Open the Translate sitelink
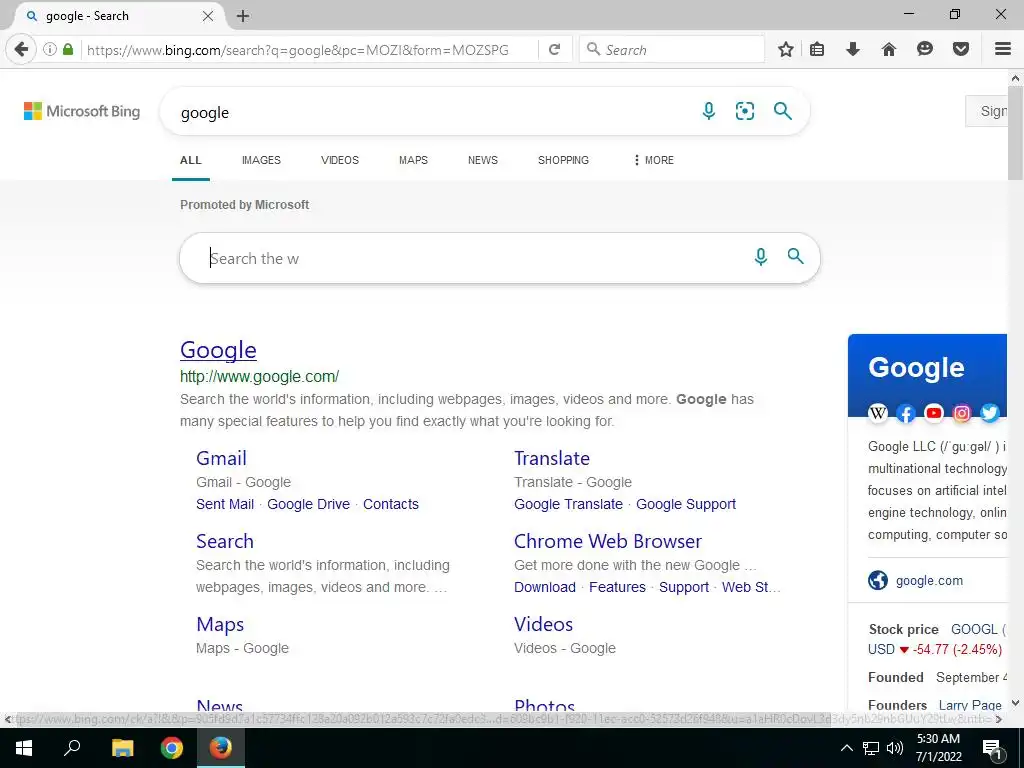The height and width of the screenshot is (768, 1024). click(x=552, y=458)
